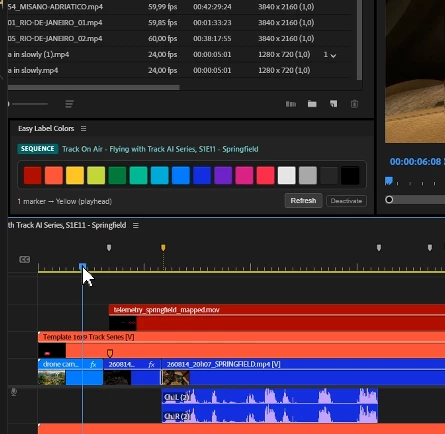Click the blue timeline playhead handle
445x434 pixels.
[x=82, y=266]
